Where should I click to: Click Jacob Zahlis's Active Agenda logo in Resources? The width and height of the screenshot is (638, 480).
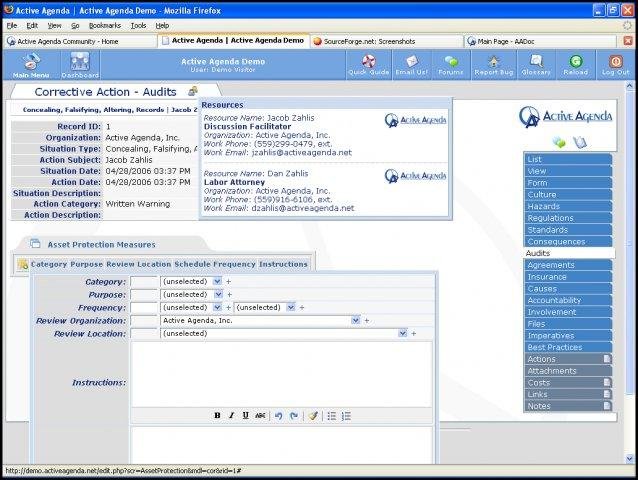(415, 120)
